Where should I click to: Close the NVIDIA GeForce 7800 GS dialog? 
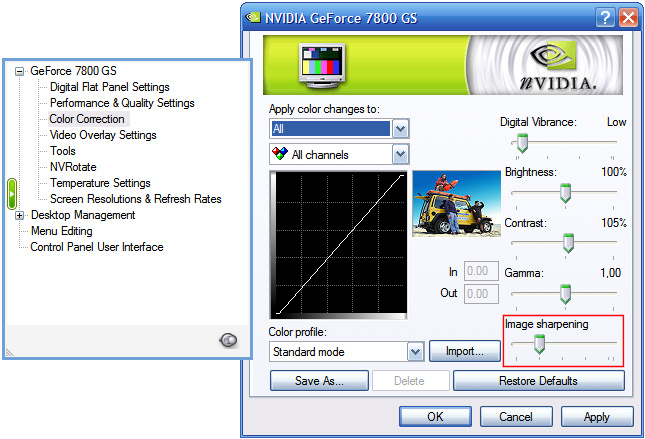(x=629, y=18)
